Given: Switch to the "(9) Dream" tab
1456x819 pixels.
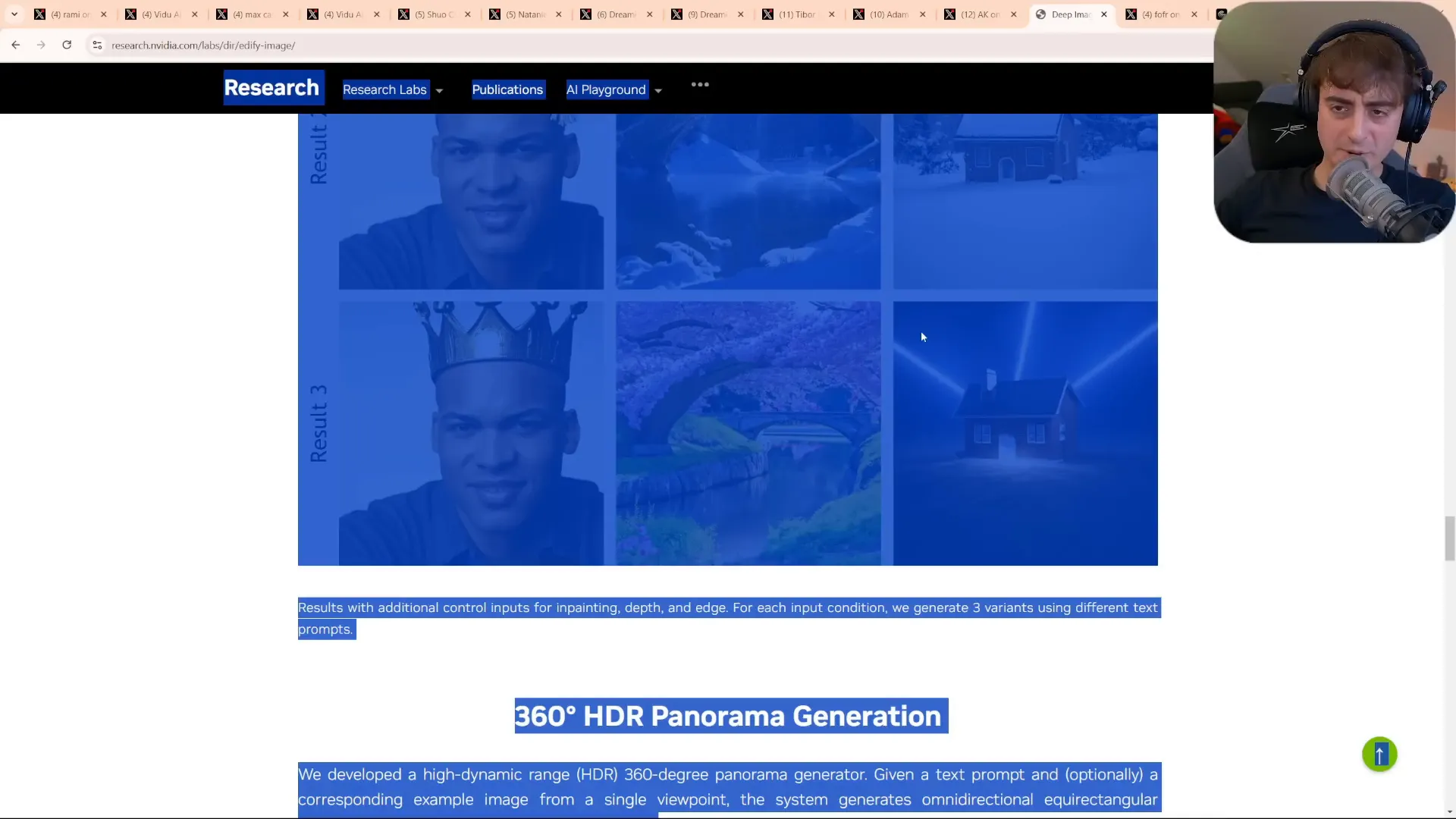Looking at the screenshot, I should [707, 14].
